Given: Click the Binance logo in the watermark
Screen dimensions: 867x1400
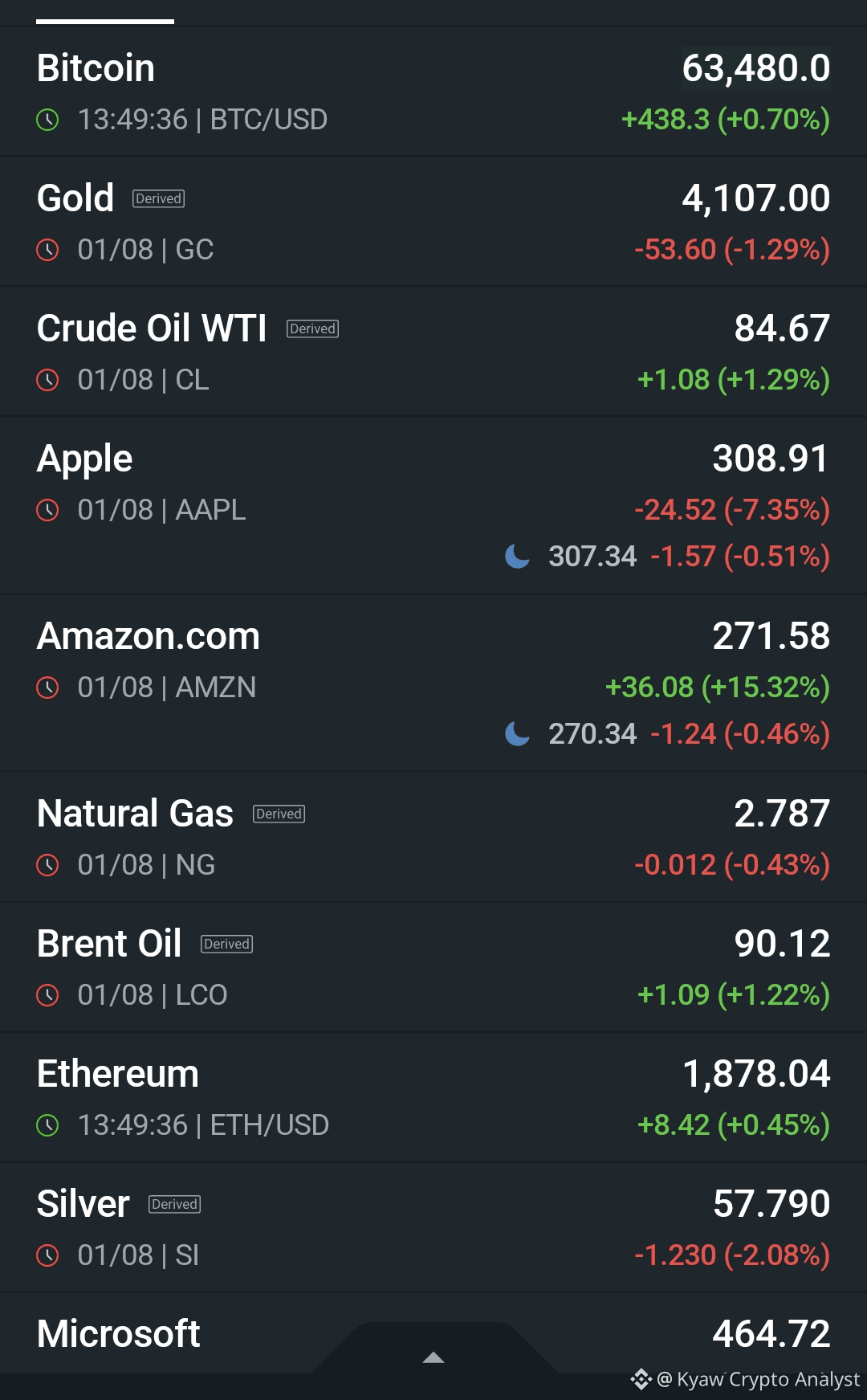Looking at the screenshot, I should click(641, 1379).
